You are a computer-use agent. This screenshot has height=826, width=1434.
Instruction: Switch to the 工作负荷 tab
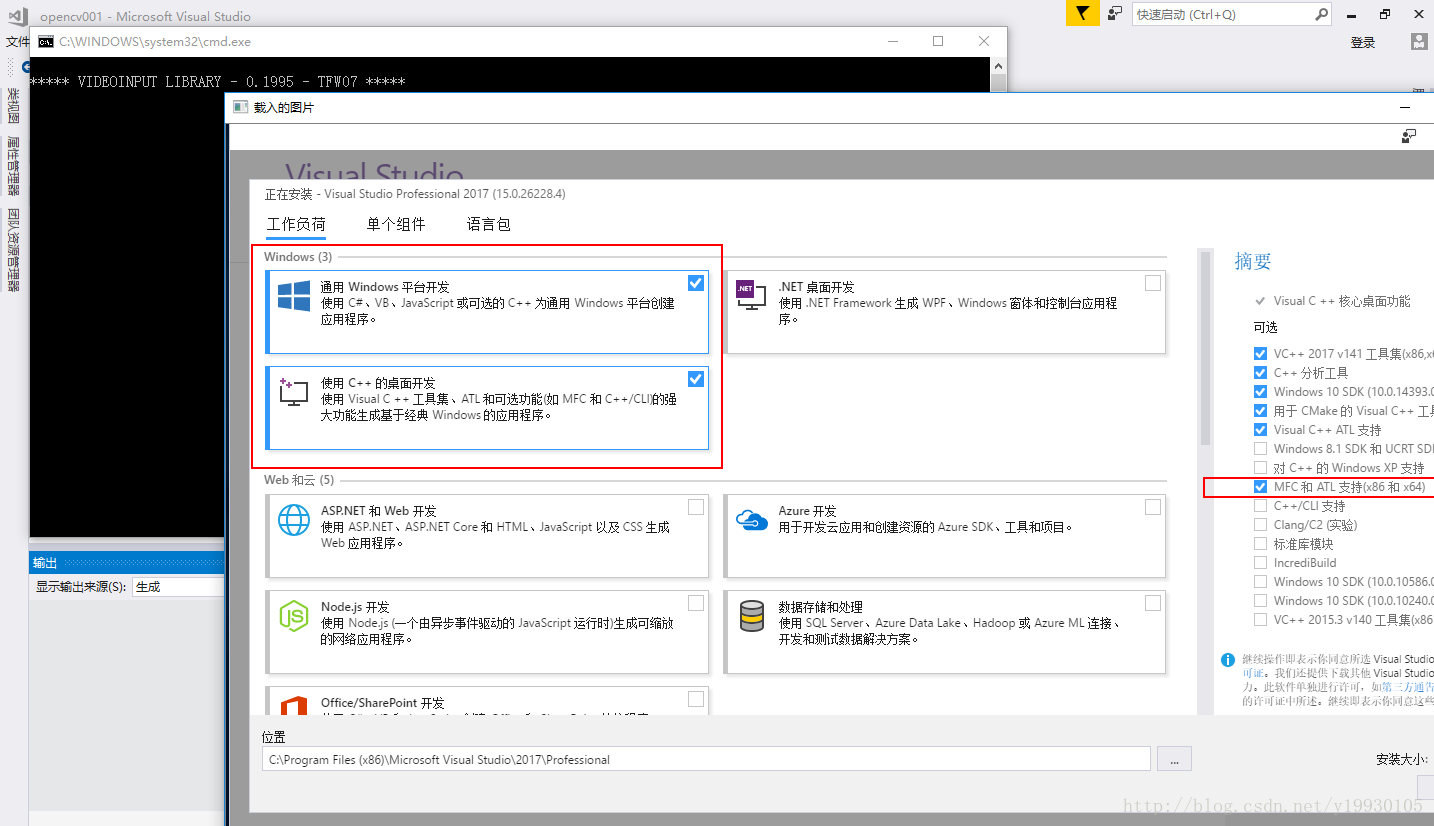click(x=296, y=224)
